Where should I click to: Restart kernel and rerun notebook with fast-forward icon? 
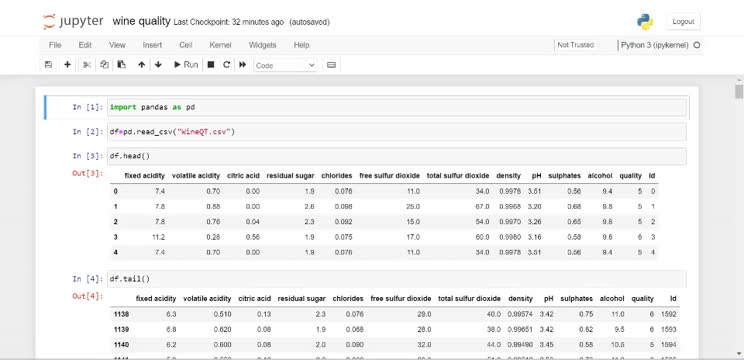click(242, 65)
